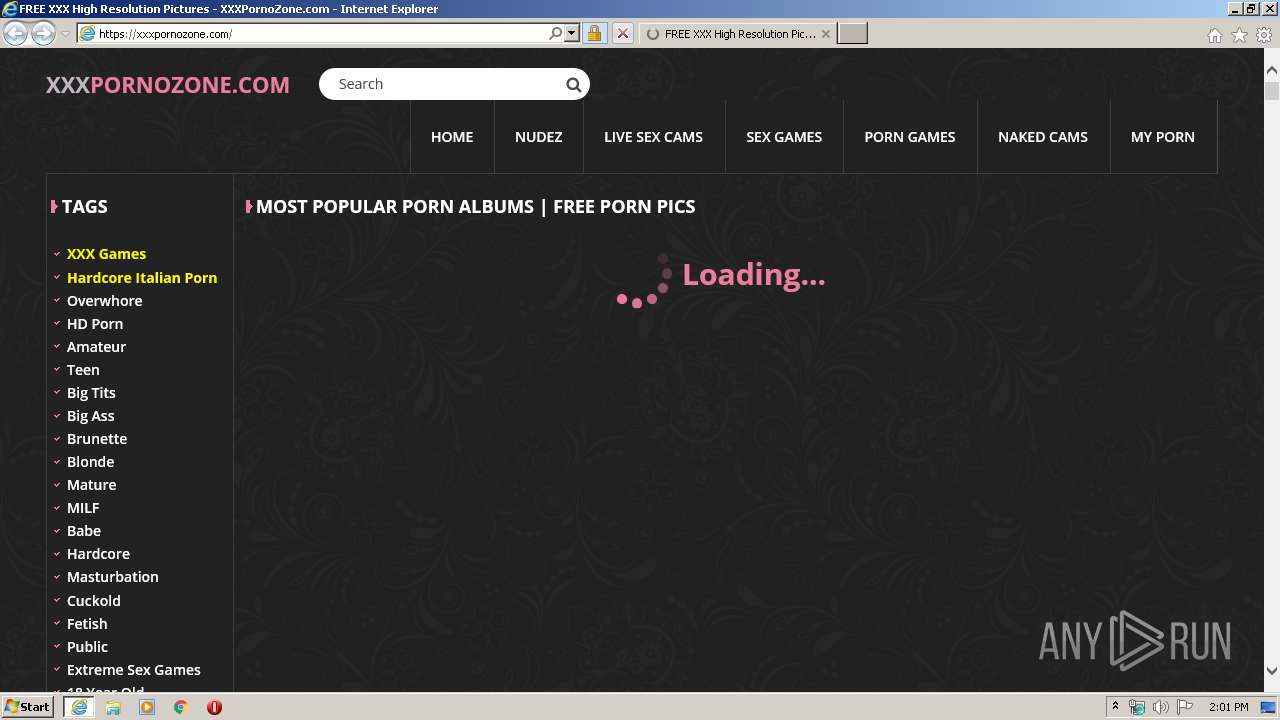Open the third navigation menu item
Viewport: 1280px width, 720px height.
[653, 137]
